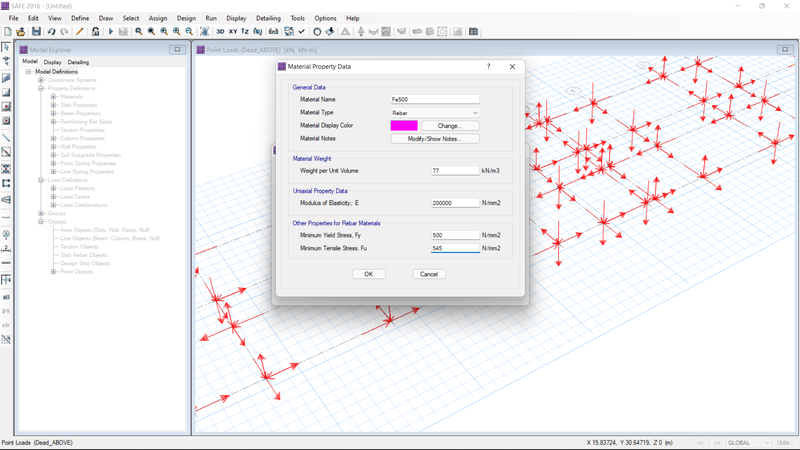The image size is (800, 450).
Task: Collapse the Property Definitions node
Action: coord(41,88)
